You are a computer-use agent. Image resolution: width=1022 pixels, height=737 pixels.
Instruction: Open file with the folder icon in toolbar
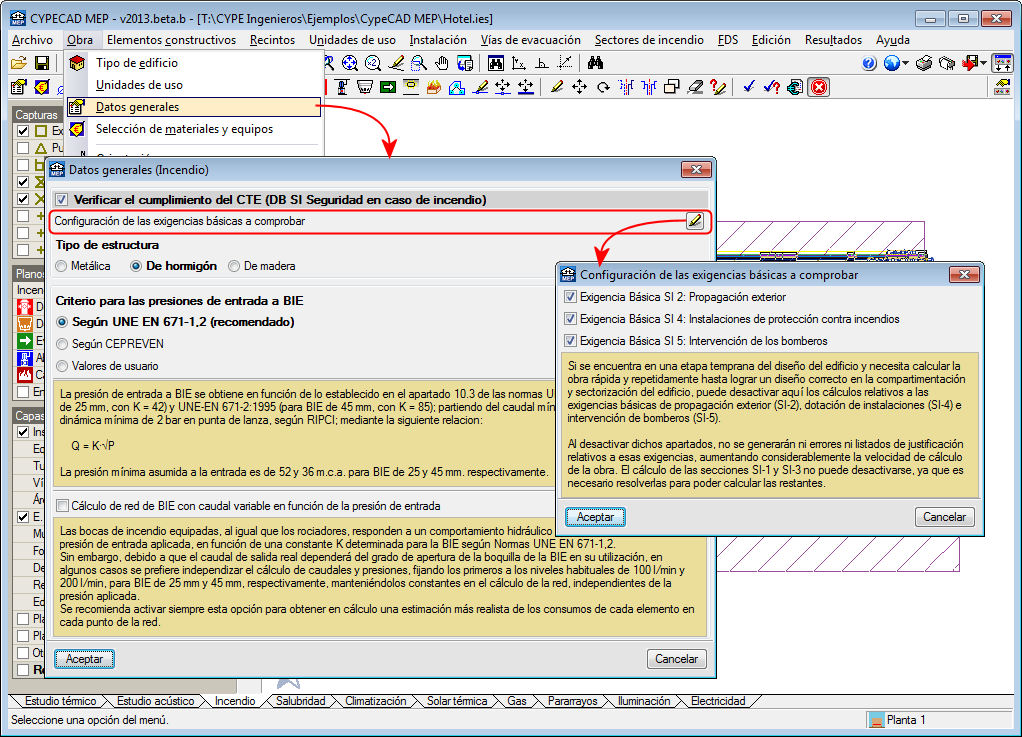[x=19, y=63]
